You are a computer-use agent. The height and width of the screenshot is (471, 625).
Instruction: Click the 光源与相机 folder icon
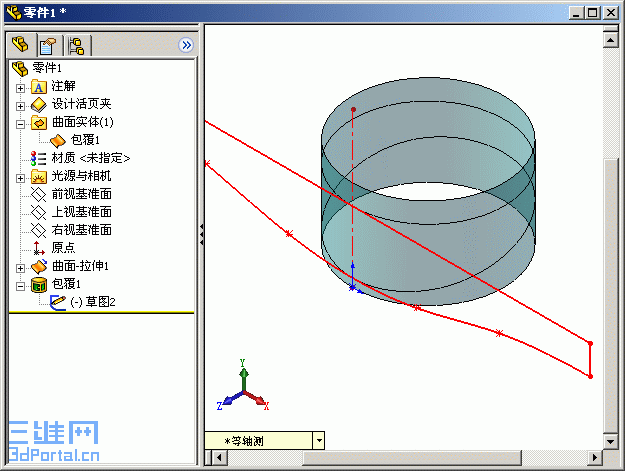pos(39,177)
